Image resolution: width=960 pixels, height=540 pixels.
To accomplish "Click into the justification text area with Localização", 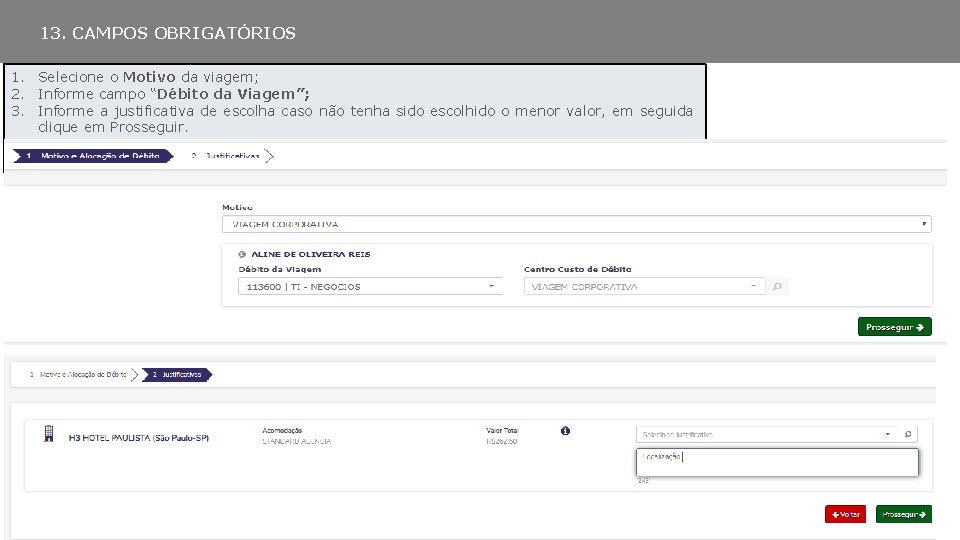I will click(777, 462).
